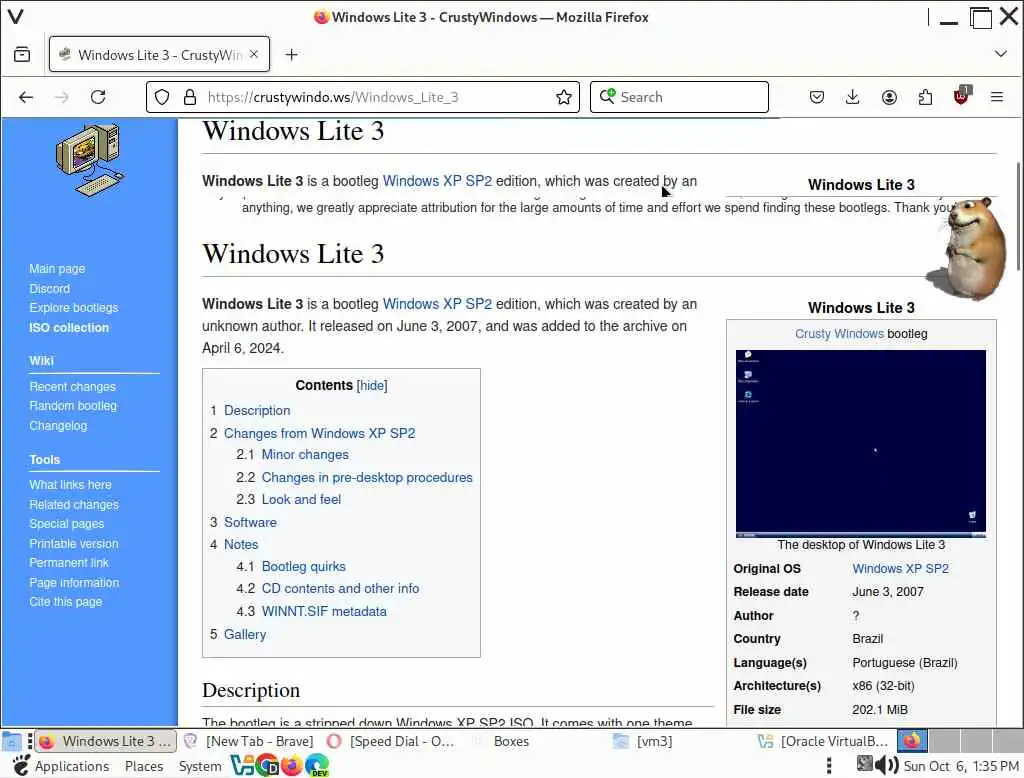
Task: Select the Windows Lite 3 browser tab
Action: tap(159, 54)
